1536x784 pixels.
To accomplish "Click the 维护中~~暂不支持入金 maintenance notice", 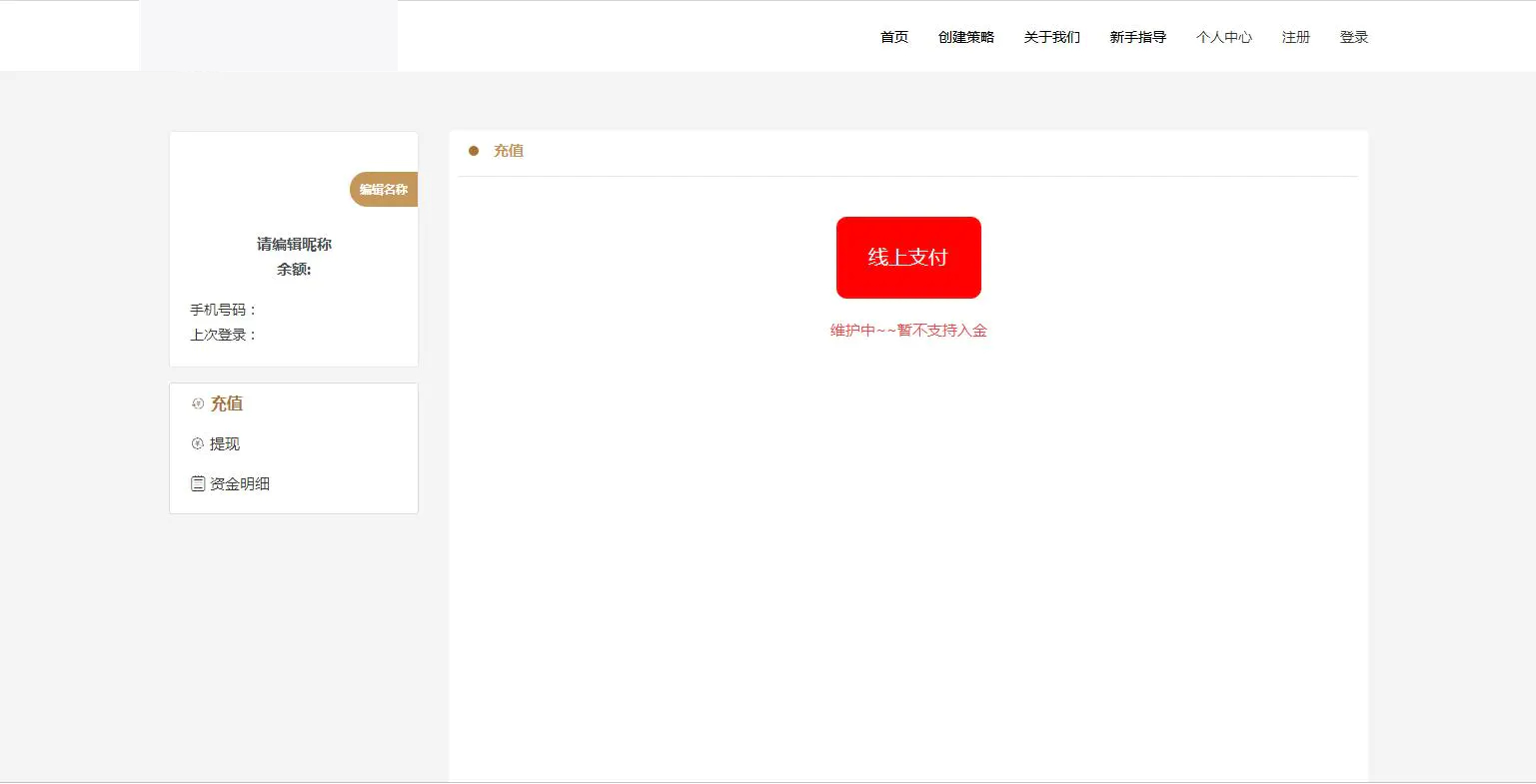I will click(908, 330).
